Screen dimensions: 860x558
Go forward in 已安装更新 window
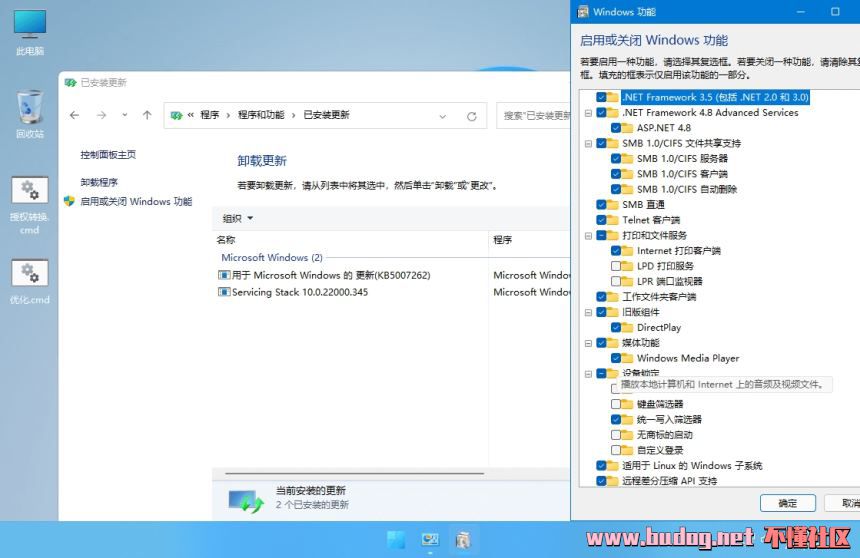101,115
